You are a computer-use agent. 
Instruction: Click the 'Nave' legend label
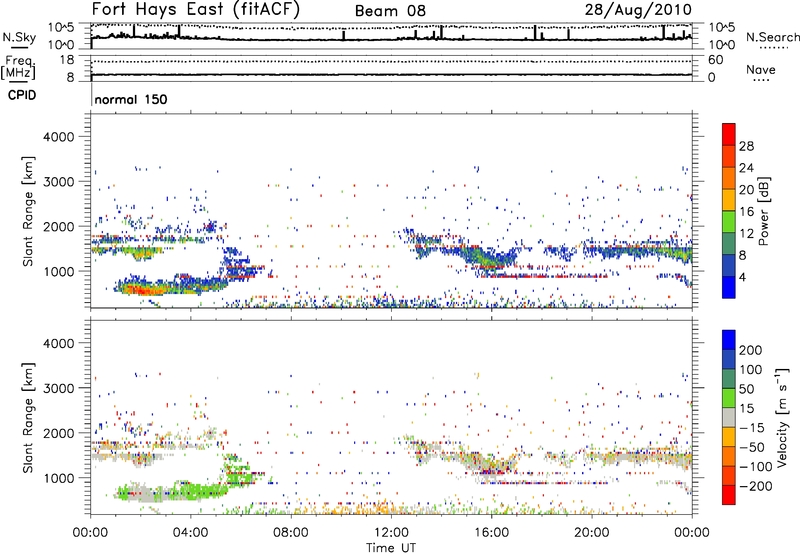click(x=761, y=69)
